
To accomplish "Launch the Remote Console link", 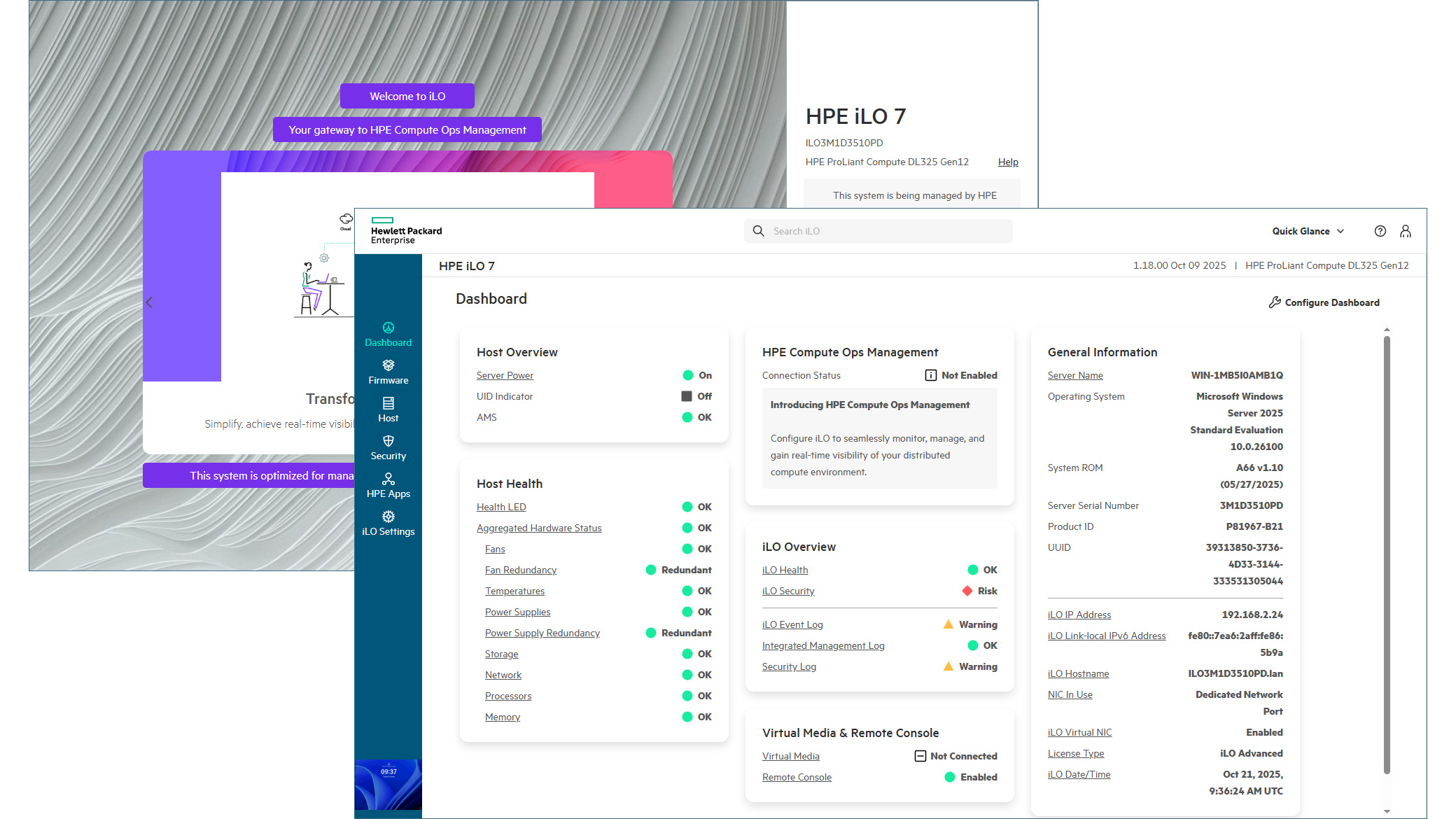I will 797,777.
